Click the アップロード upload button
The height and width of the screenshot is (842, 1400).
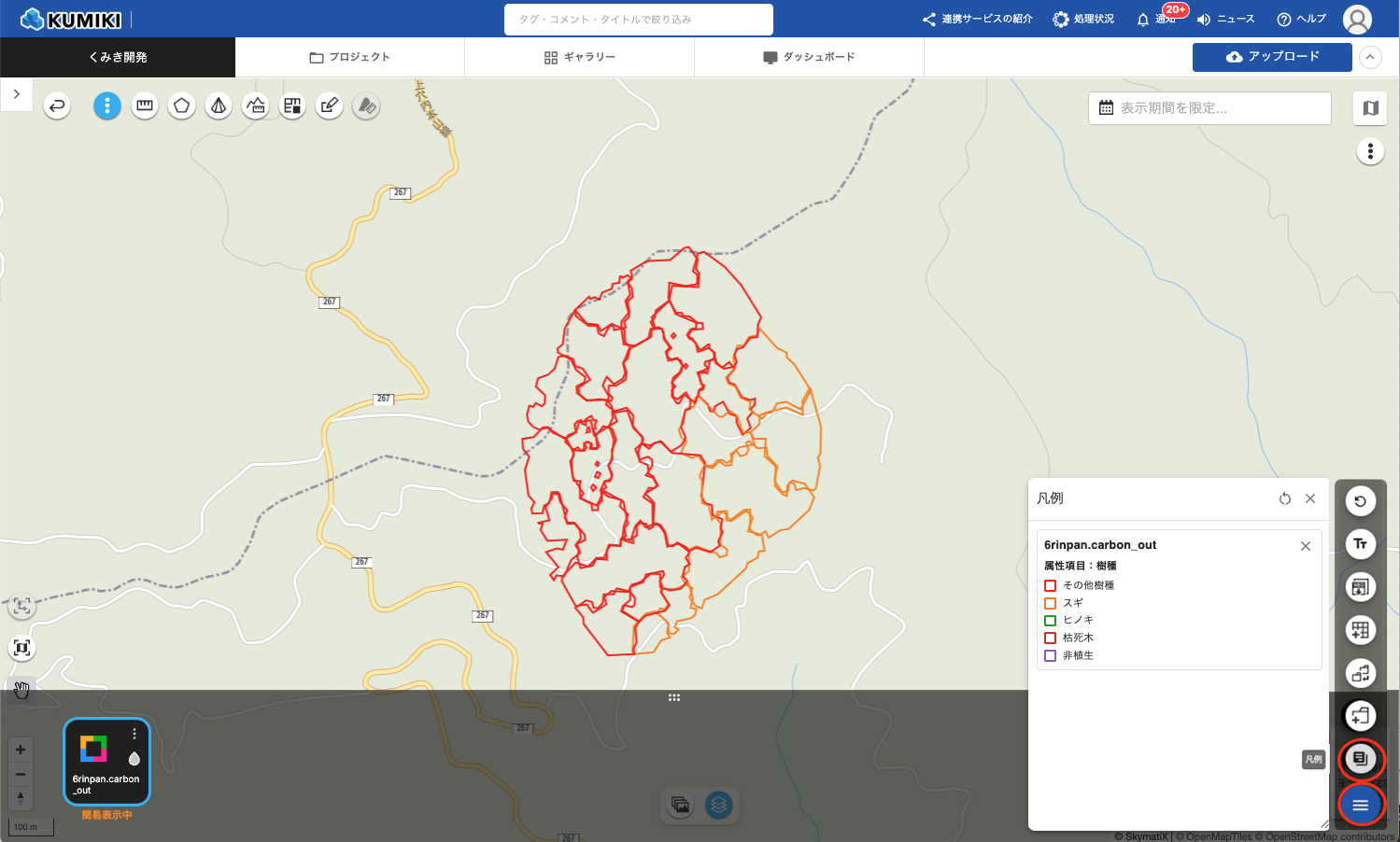[1271, 57]
